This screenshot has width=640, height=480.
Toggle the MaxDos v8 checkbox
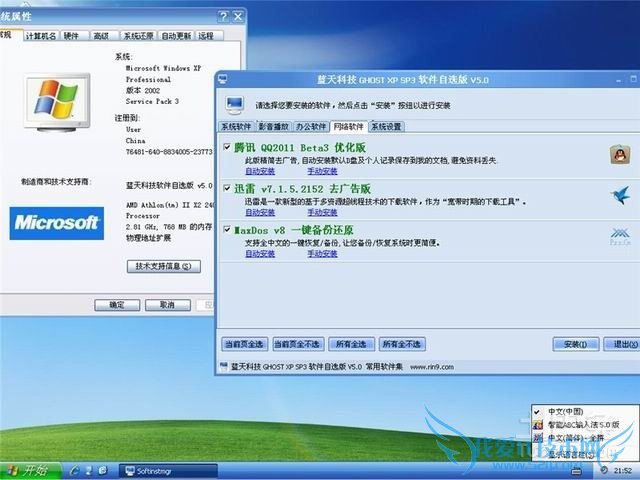[226, 230]
